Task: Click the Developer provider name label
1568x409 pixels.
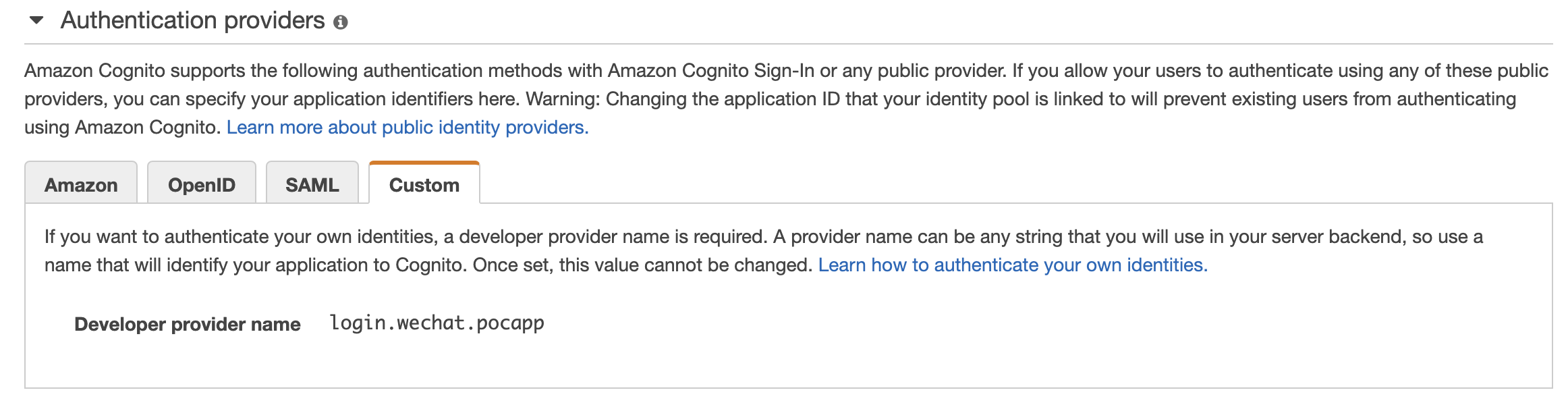Action: (187, 325)
